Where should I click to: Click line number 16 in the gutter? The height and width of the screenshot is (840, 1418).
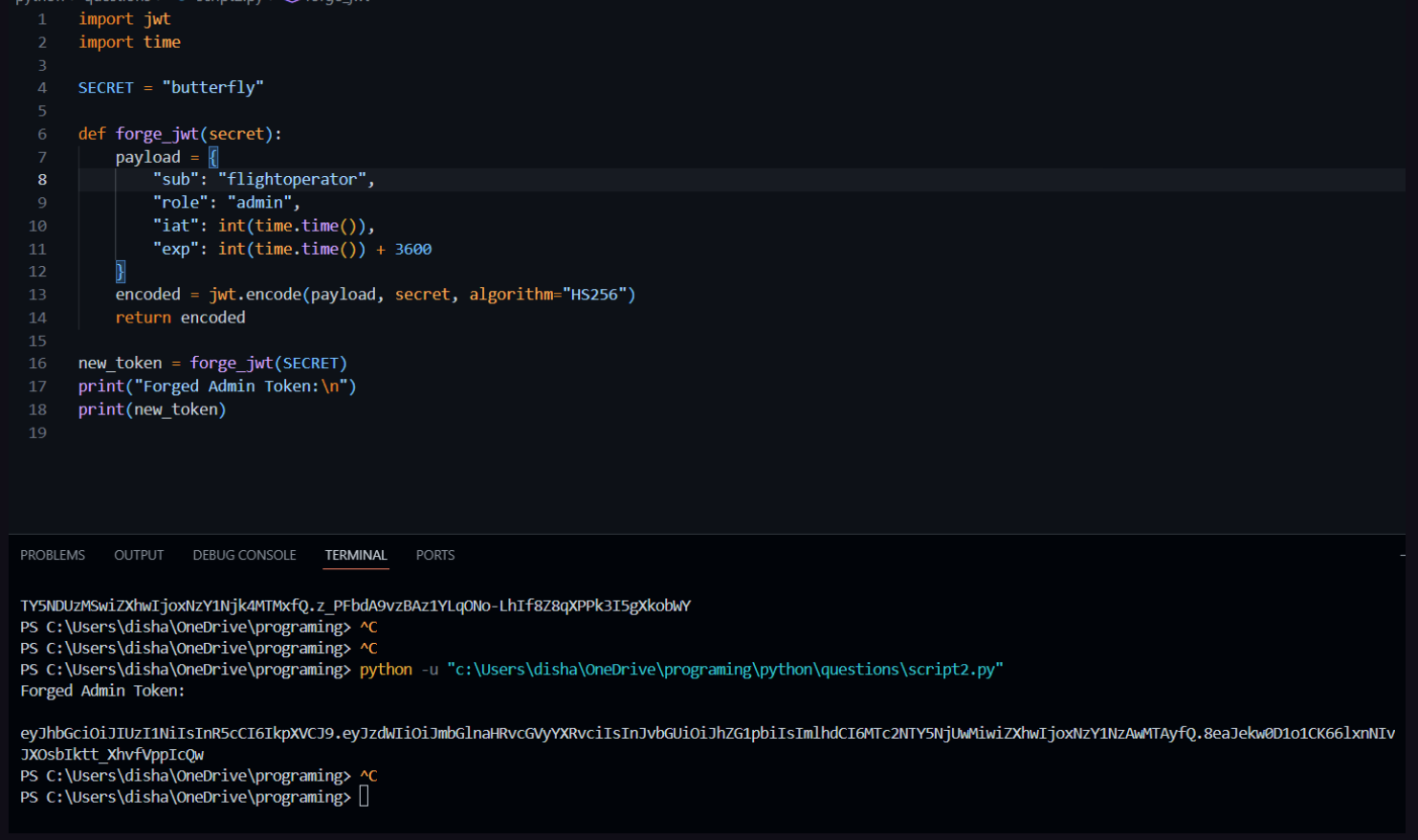(x=37, y=364)
